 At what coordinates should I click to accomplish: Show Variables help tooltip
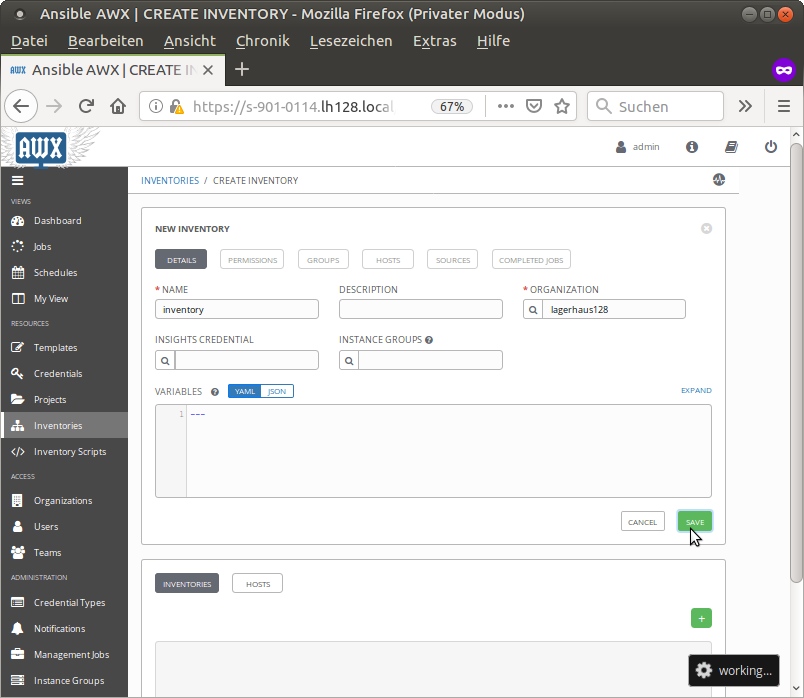click(215, 392)
